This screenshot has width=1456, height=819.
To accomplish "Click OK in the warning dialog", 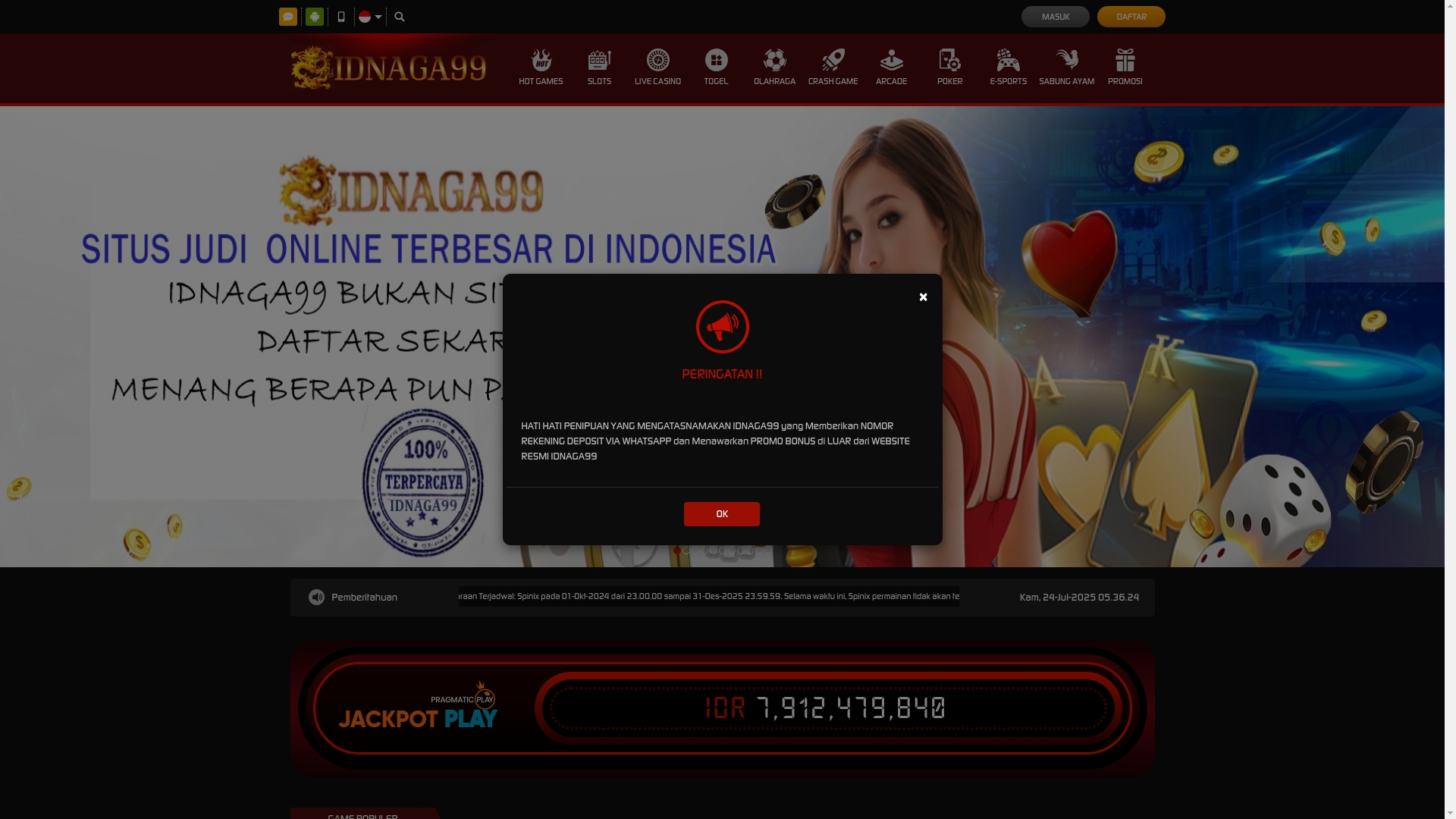I will click(x=721, y=514).
